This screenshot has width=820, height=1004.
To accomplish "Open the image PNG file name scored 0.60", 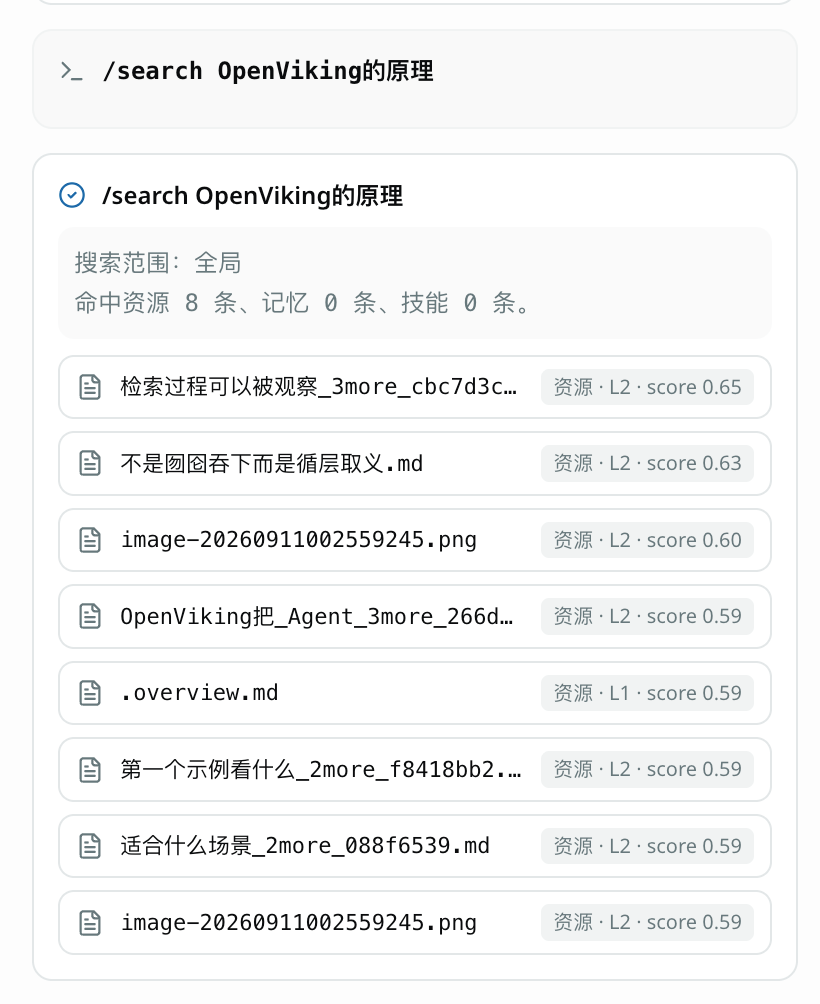I will tap(299, 540).
